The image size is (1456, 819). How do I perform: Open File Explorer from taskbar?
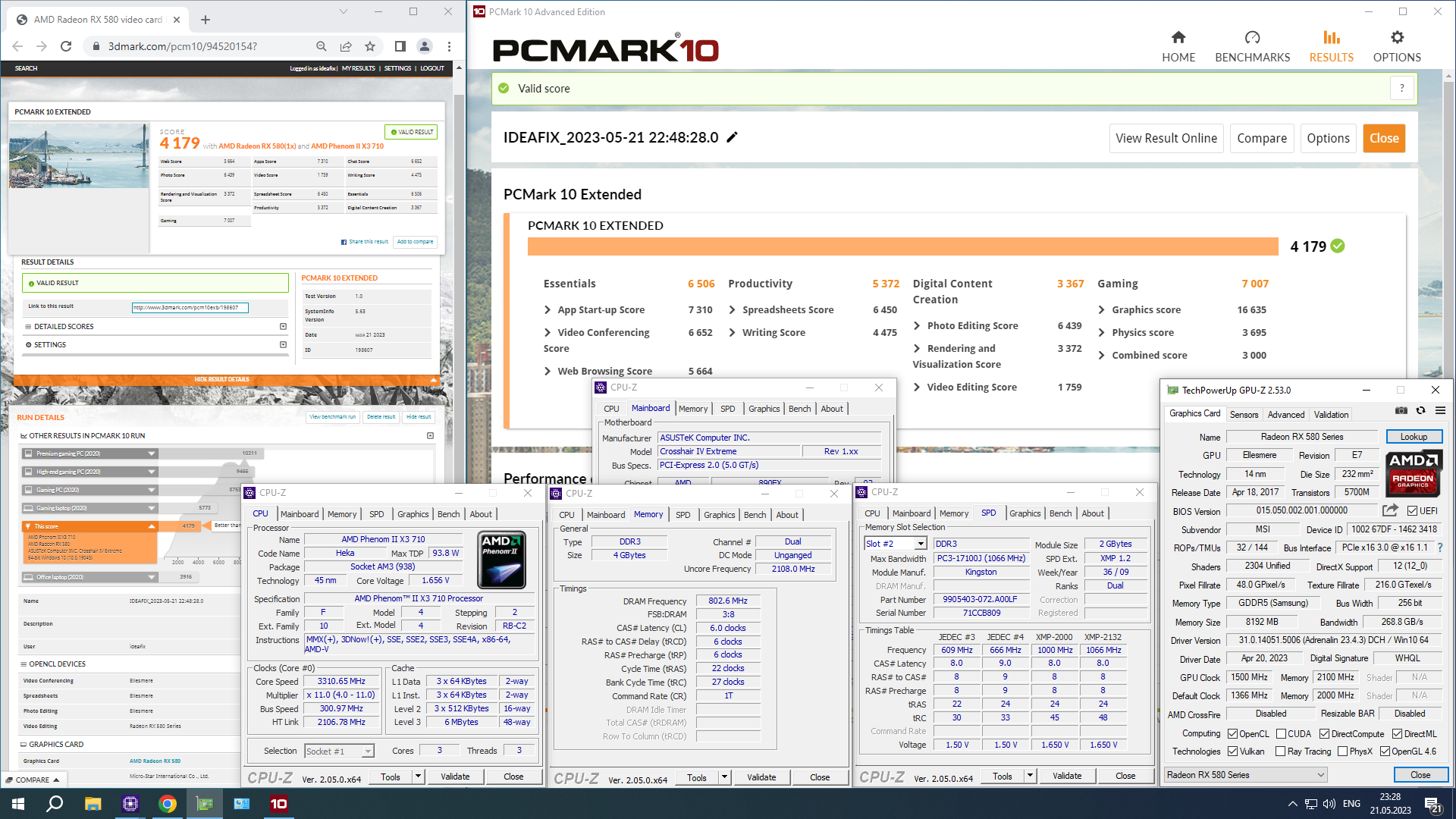[x=93, y=804]
